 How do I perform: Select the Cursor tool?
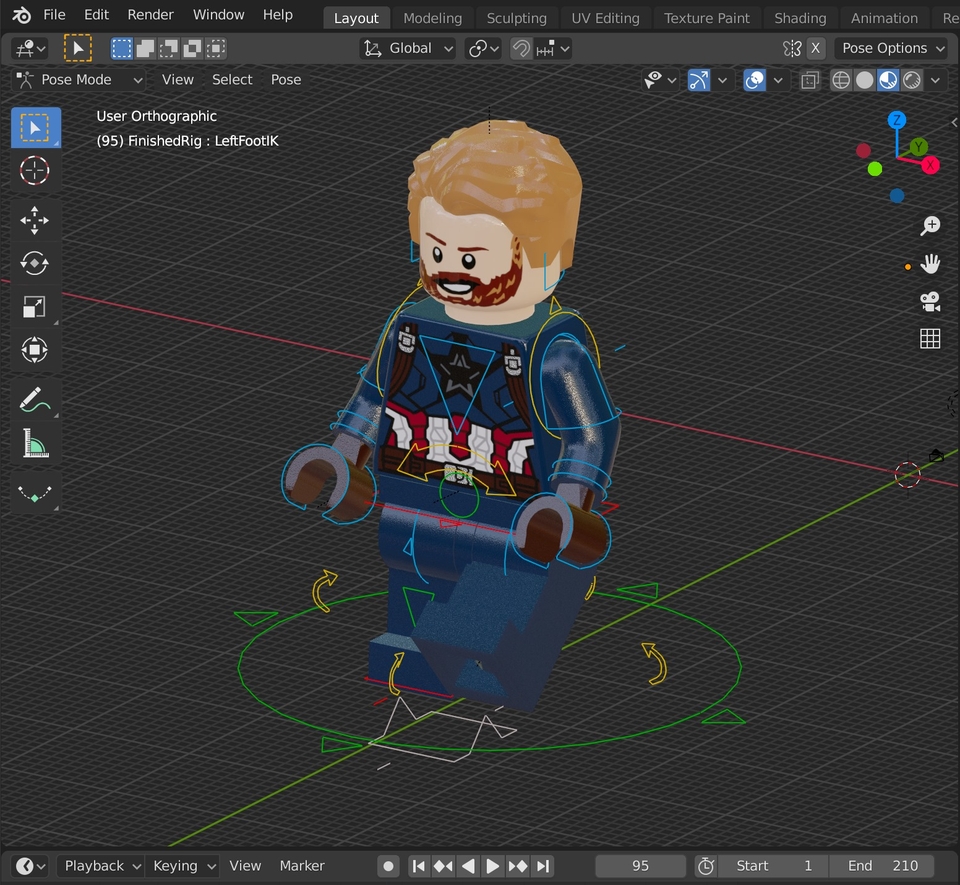click(x=35, y=170)
